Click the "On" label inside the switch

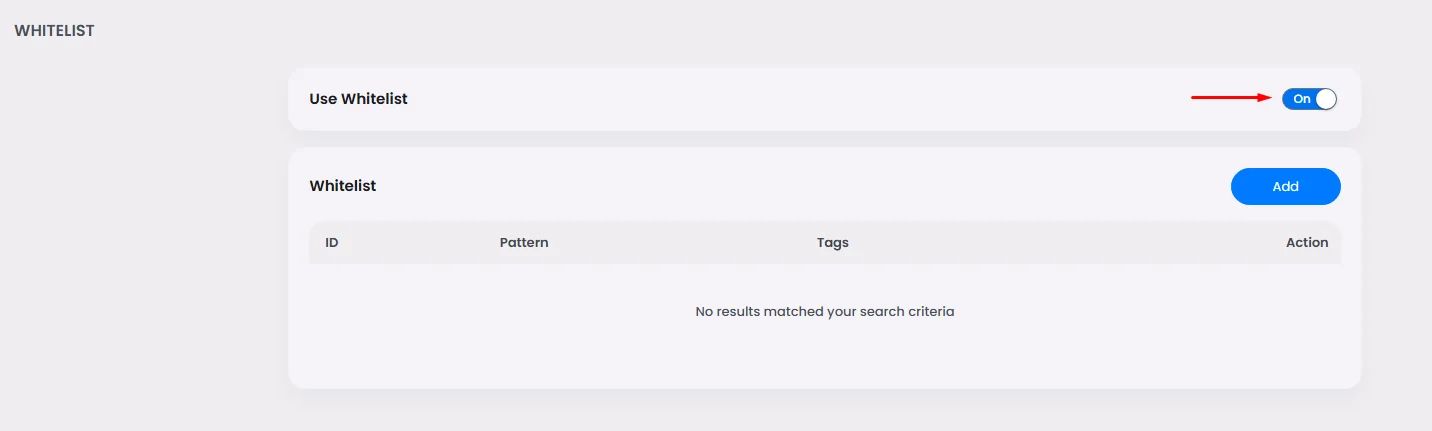1301,99
